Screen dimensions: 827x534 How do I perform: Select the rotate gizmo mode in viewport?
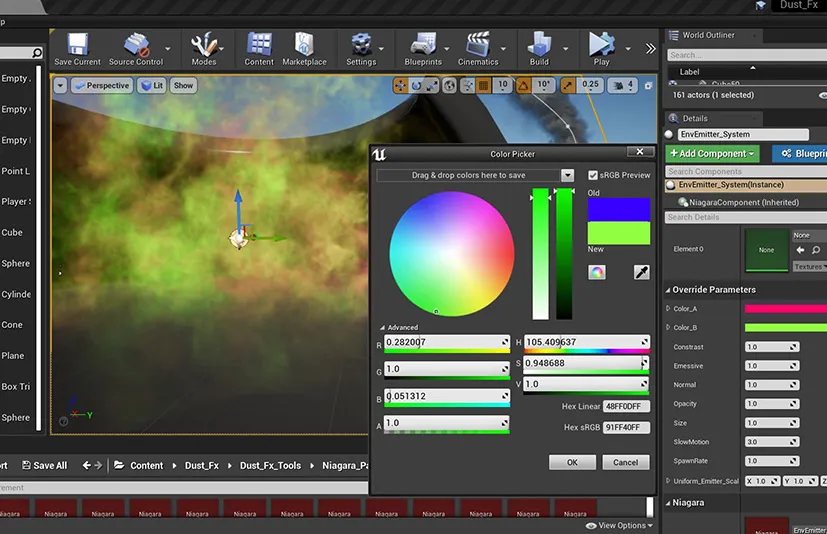[416, 85]
